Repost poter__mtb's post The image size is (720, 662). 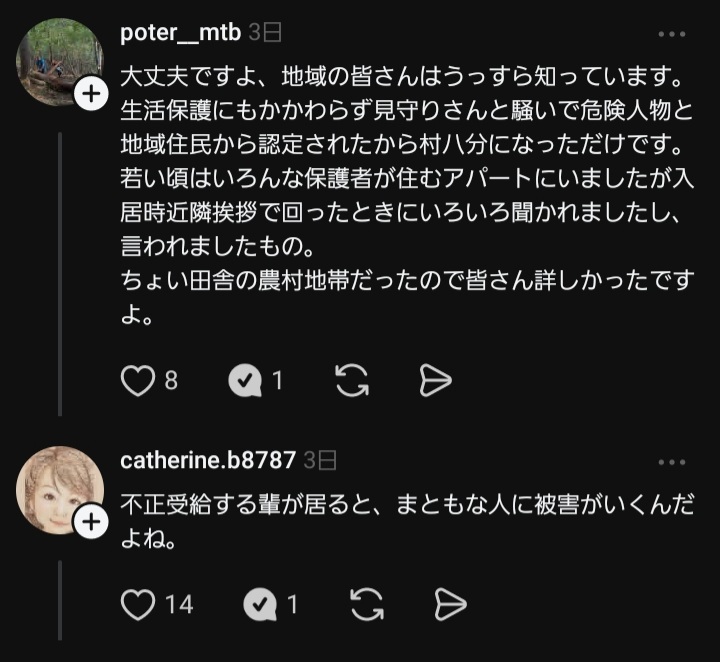click(351, 380)
